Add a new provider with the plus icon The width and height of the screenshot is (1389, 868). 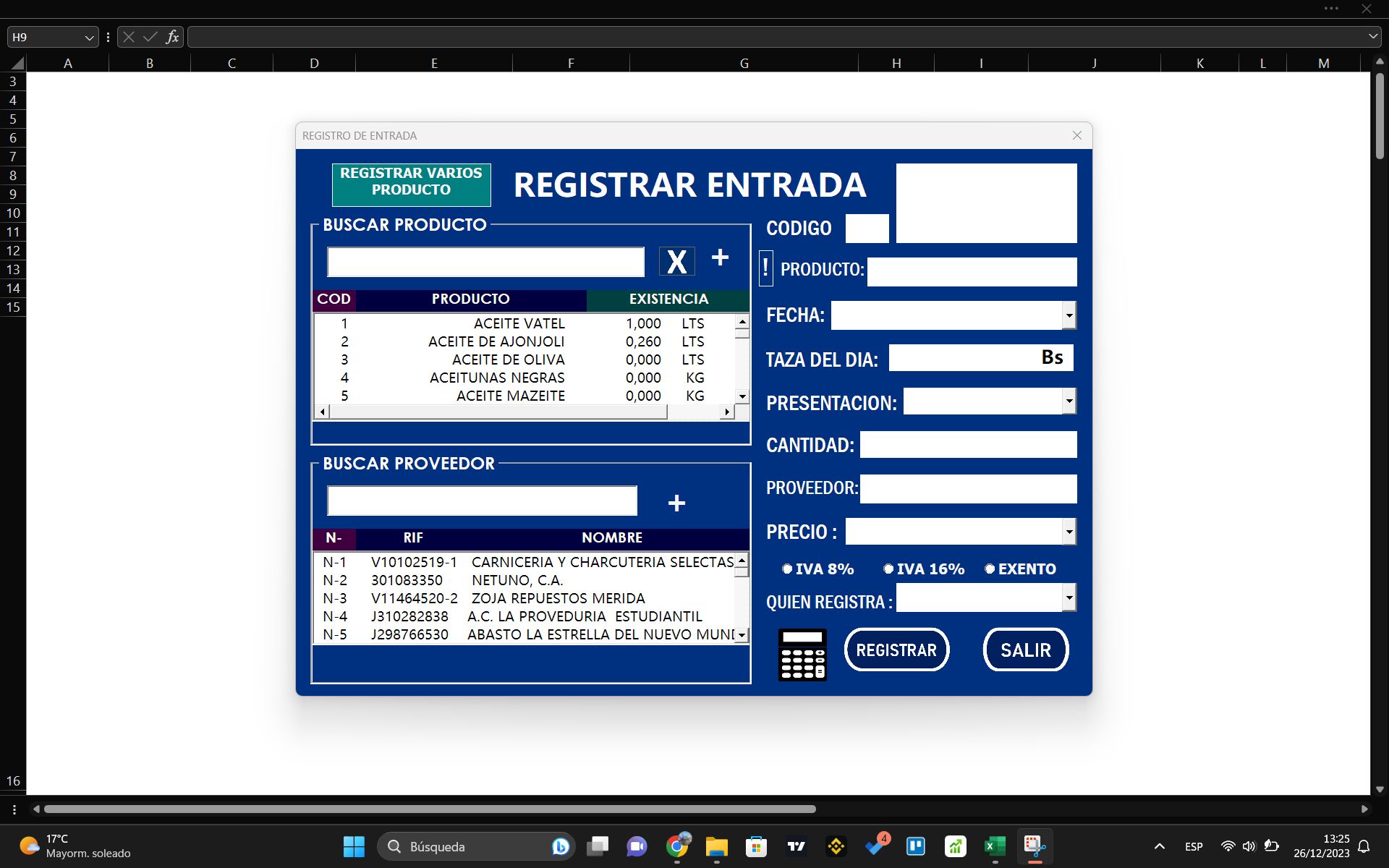point(676,501)
